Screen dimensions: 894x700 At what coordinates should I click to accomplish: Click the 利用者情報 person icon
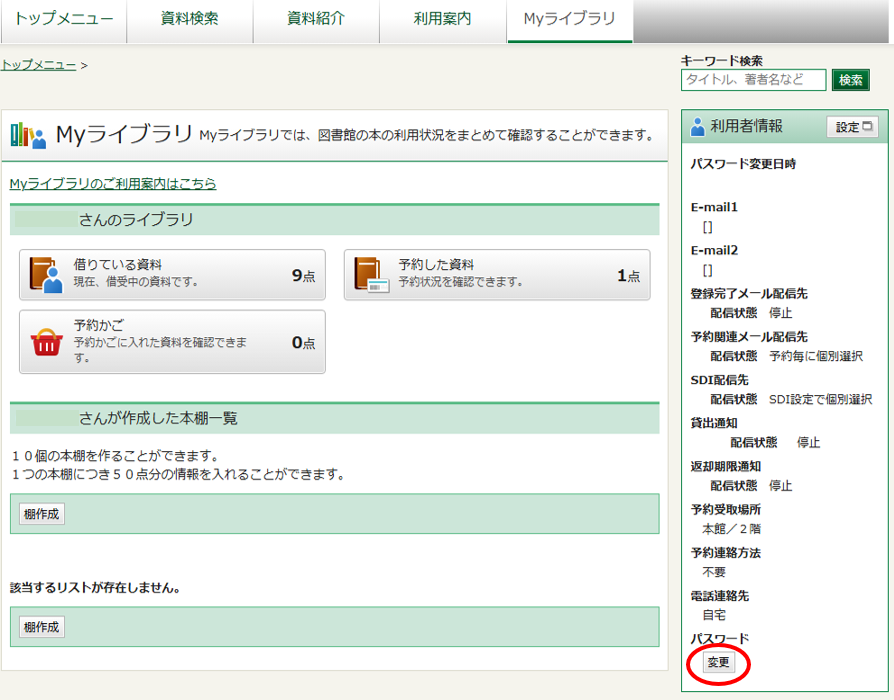click(698, 127)
